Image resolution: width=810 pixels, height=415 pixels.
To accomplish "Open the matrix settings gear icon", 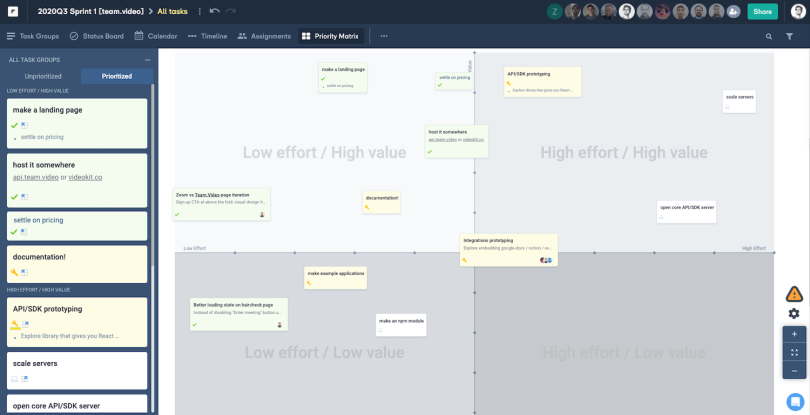I will tap(794, 313).
